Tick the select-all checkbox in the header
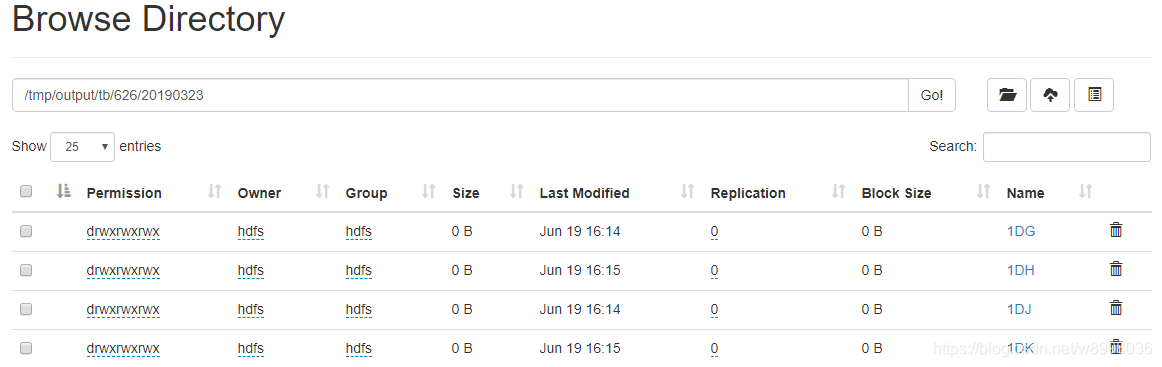Image resolution: width=1162 pixels, height=367 pixels. pyautogui.click(x=26, y=192)
